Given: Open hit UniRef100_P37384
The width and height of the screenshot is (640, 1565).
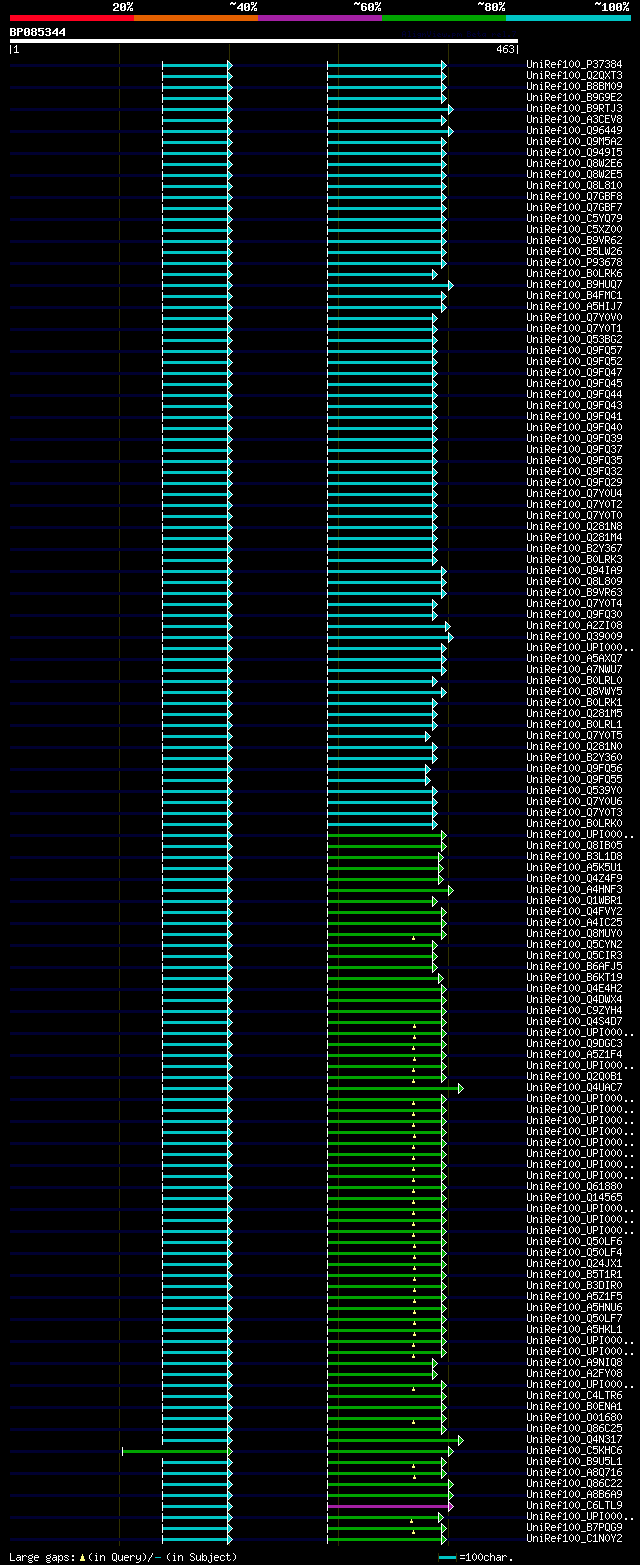Looking at the screenshot, I should tap(574, 65).
